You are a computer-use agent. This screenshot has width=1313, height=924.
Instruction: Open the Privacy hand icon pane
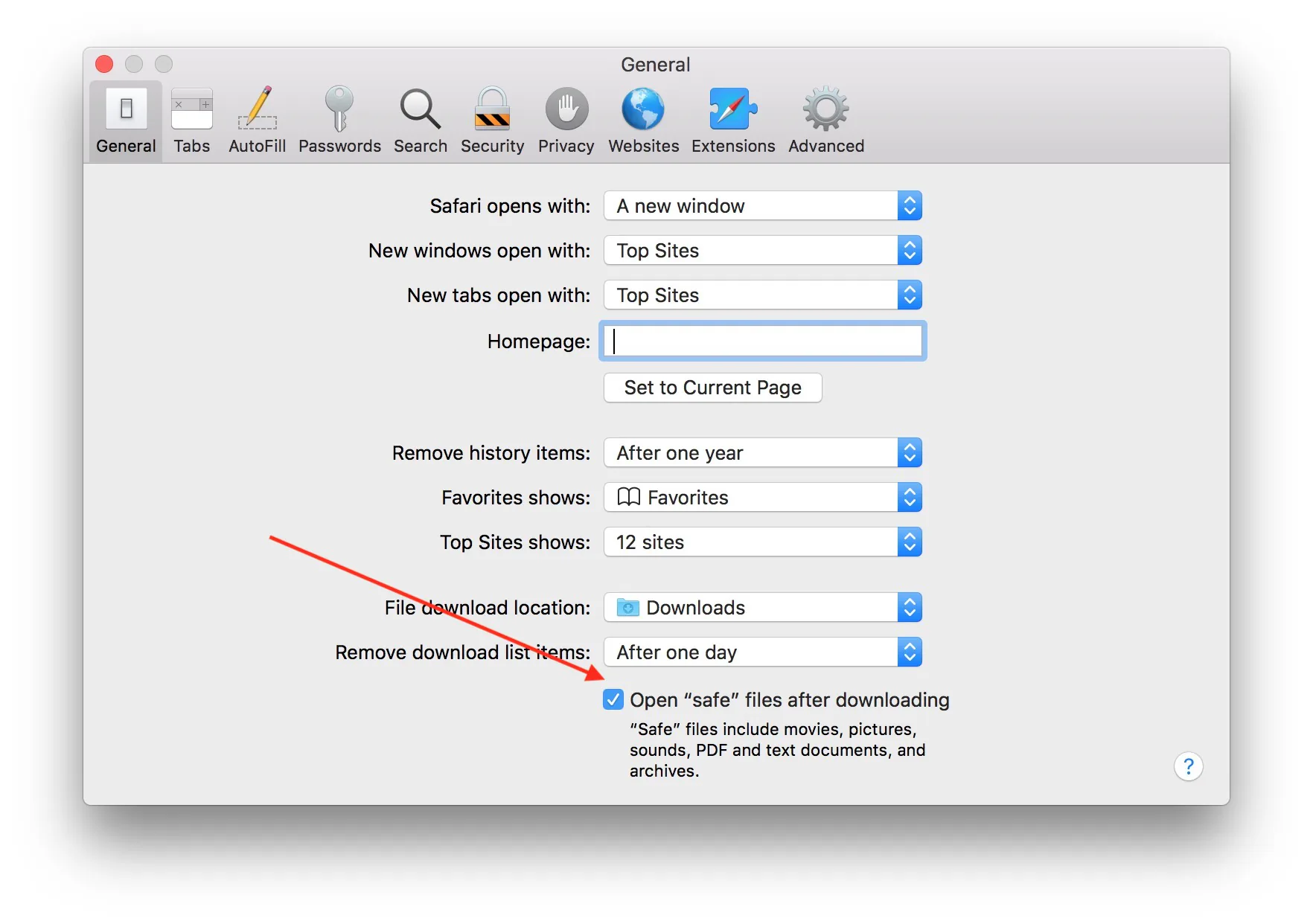566,121
